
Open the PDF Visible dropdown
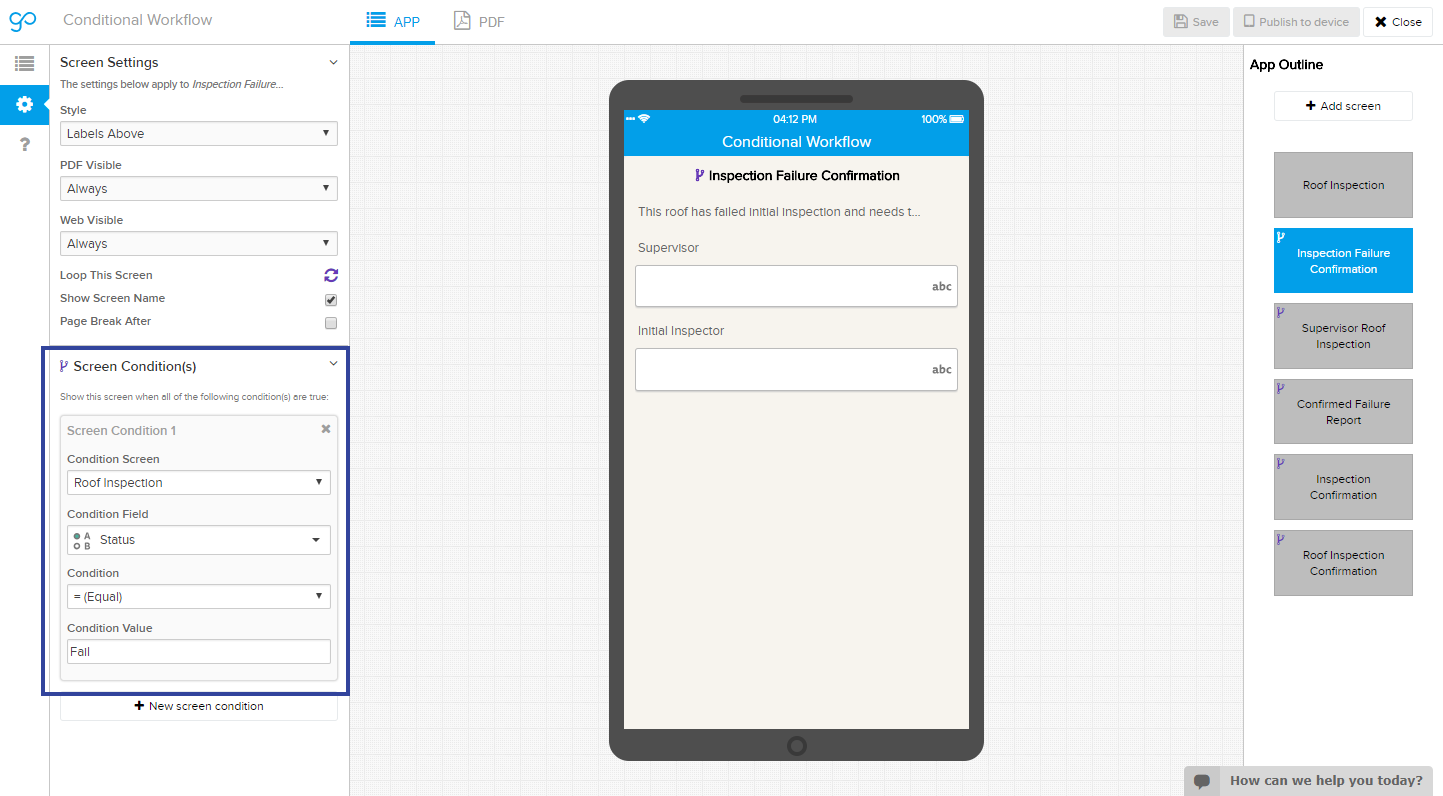[198, 188]
